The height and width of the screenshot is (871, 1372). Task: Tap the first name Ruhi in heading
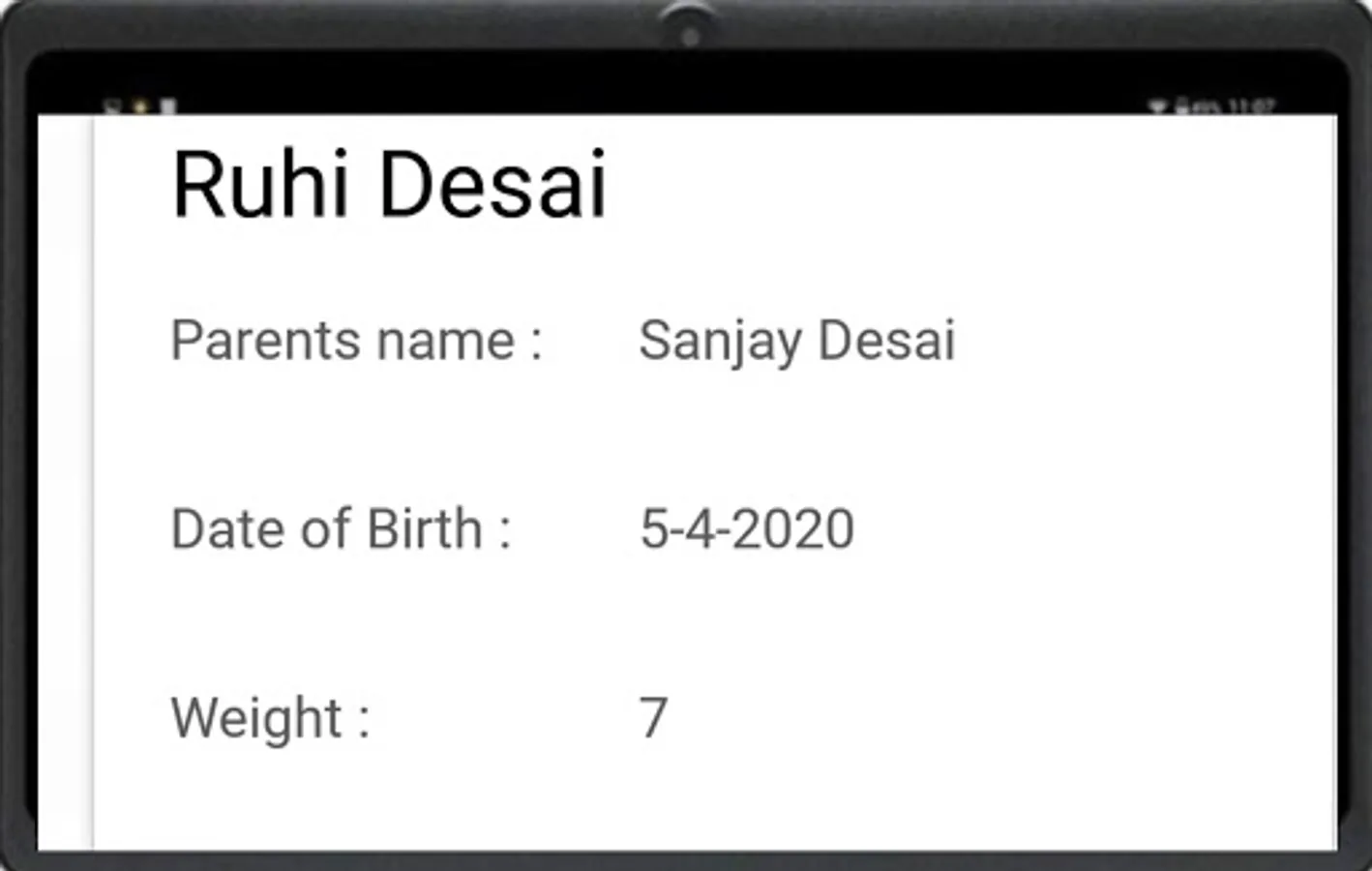tap(259, 184)
